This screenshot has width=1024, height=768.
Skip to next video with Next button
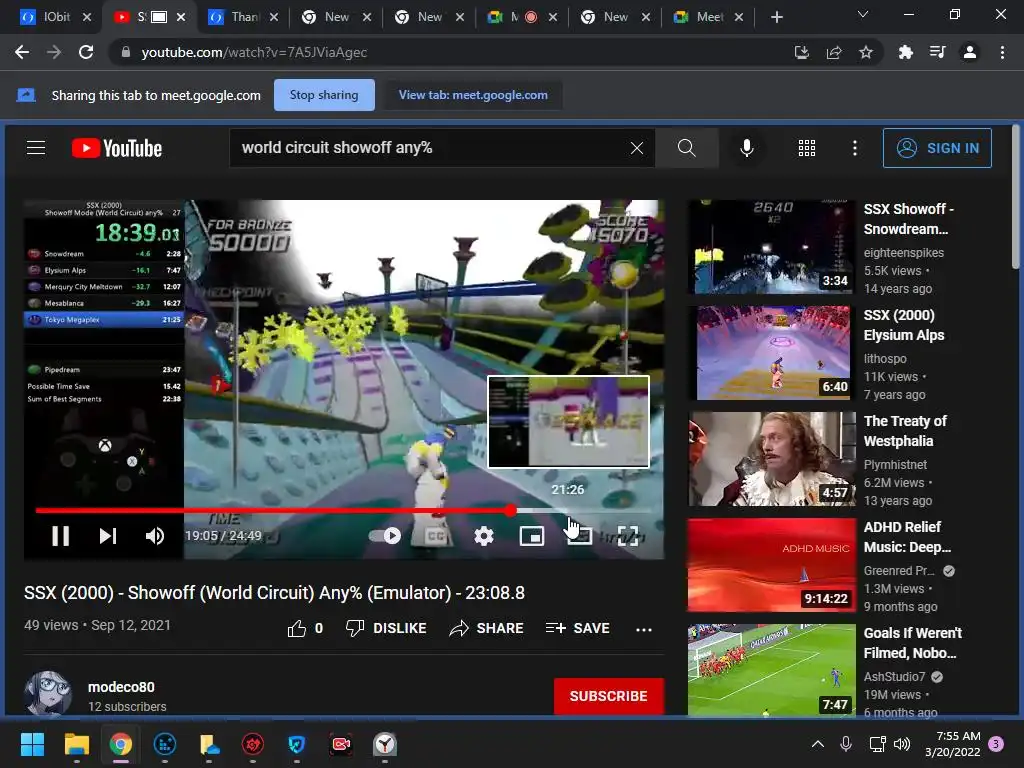(x=108, y=536)
